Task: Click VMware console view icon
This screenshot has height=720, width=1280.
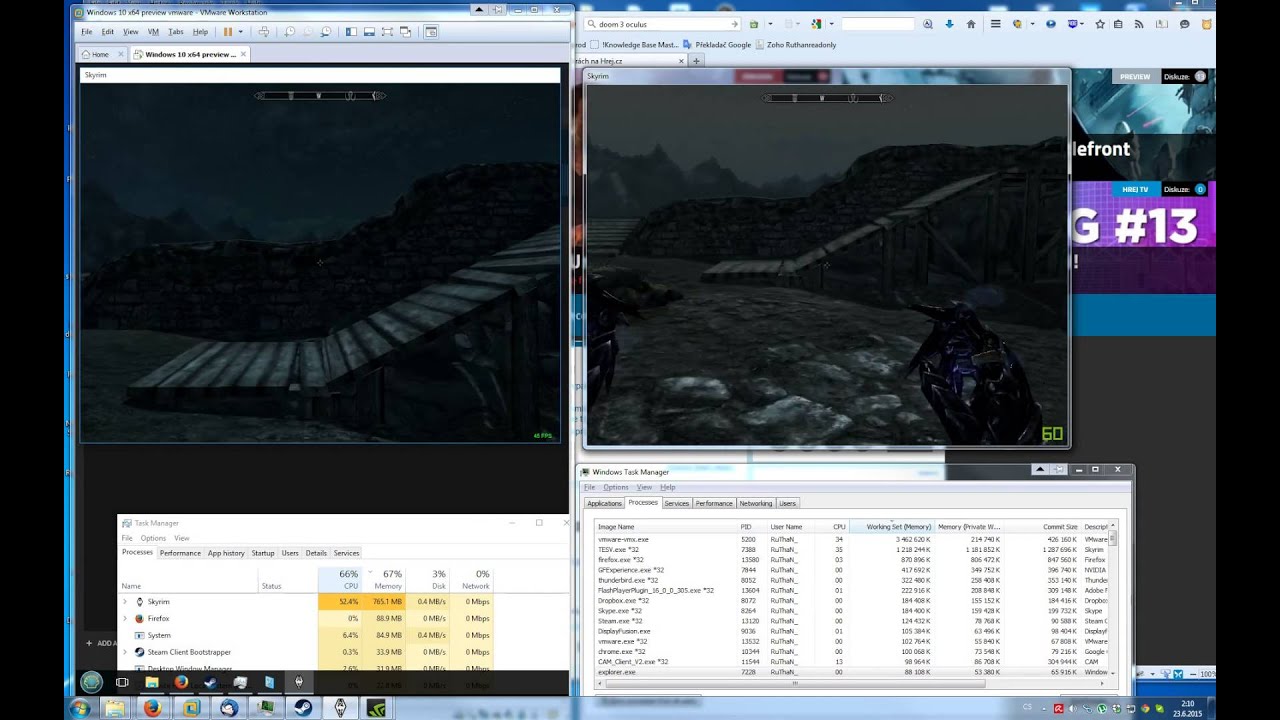Action: click(x=431, y=32)
